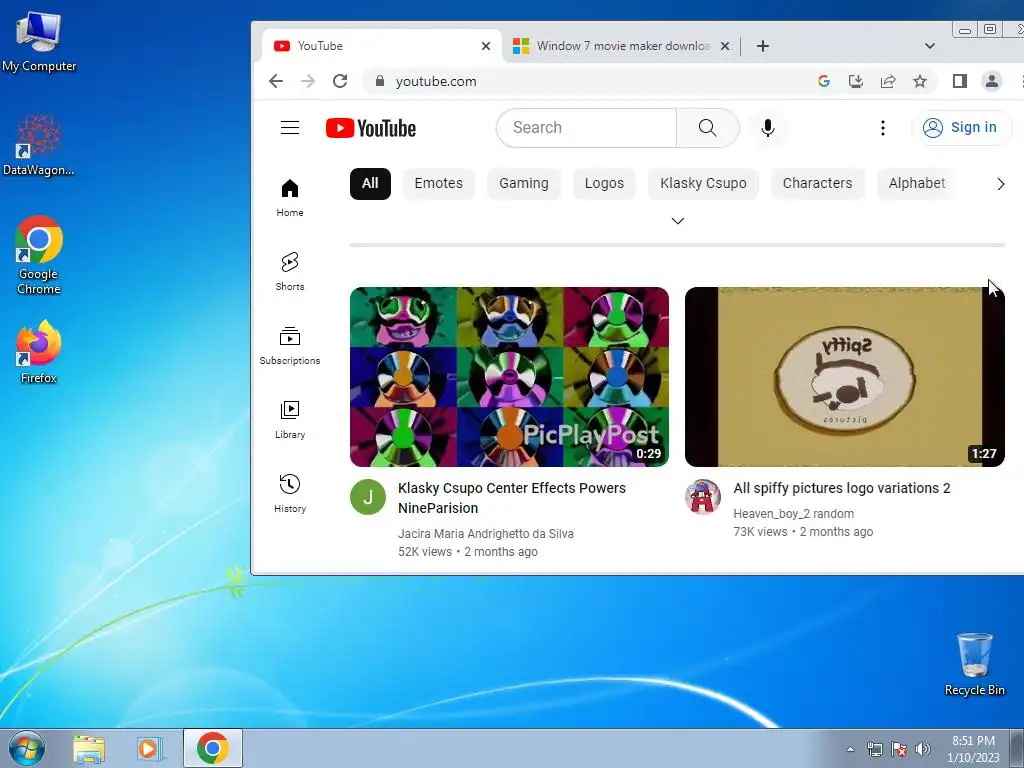Share this page via address bar icon

click(888, 81)
